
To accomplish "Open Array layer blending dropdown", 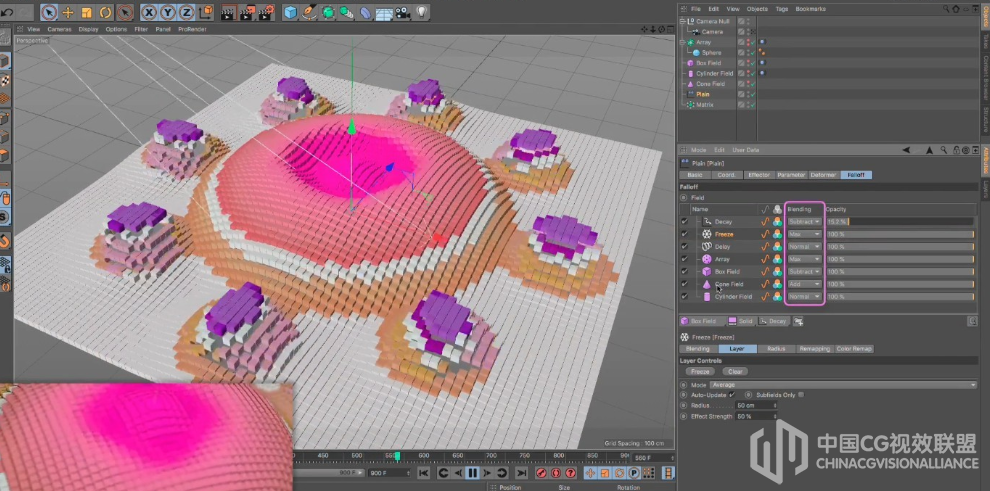I will pos(804,259).
